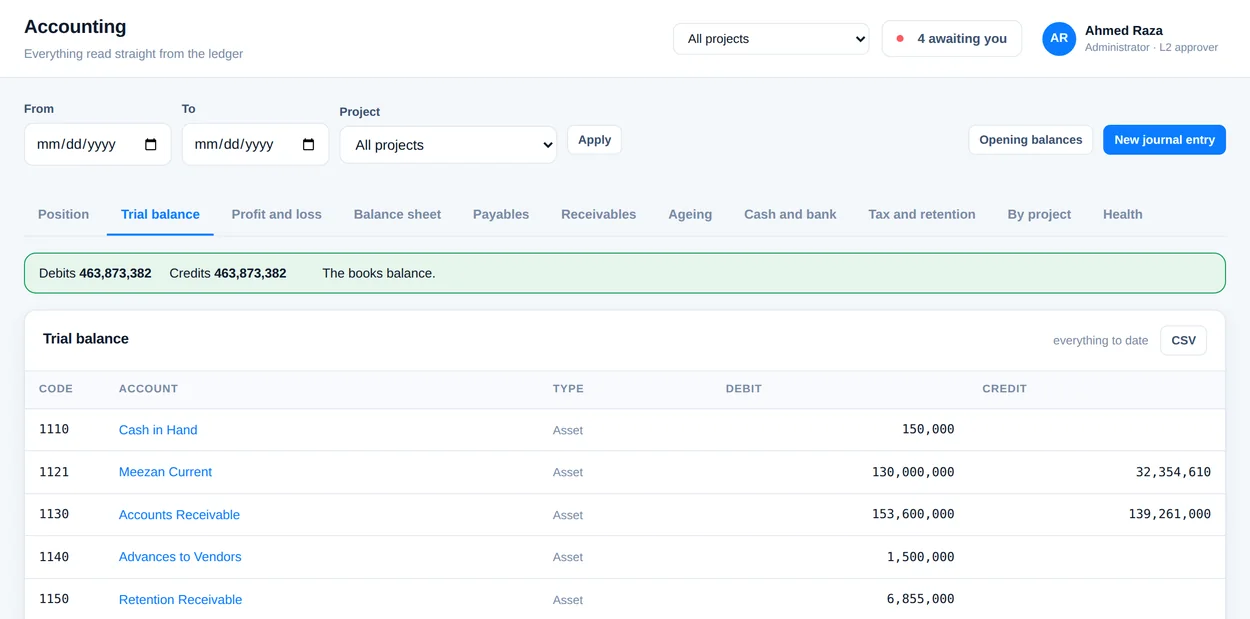Focus the From date input field

[98, 145]
